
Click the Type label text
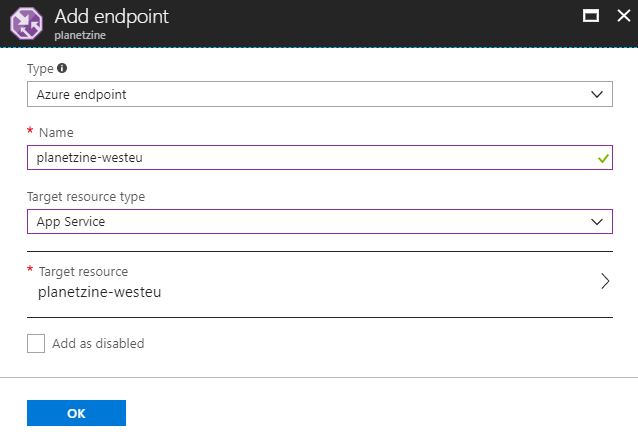coord(40,69)
